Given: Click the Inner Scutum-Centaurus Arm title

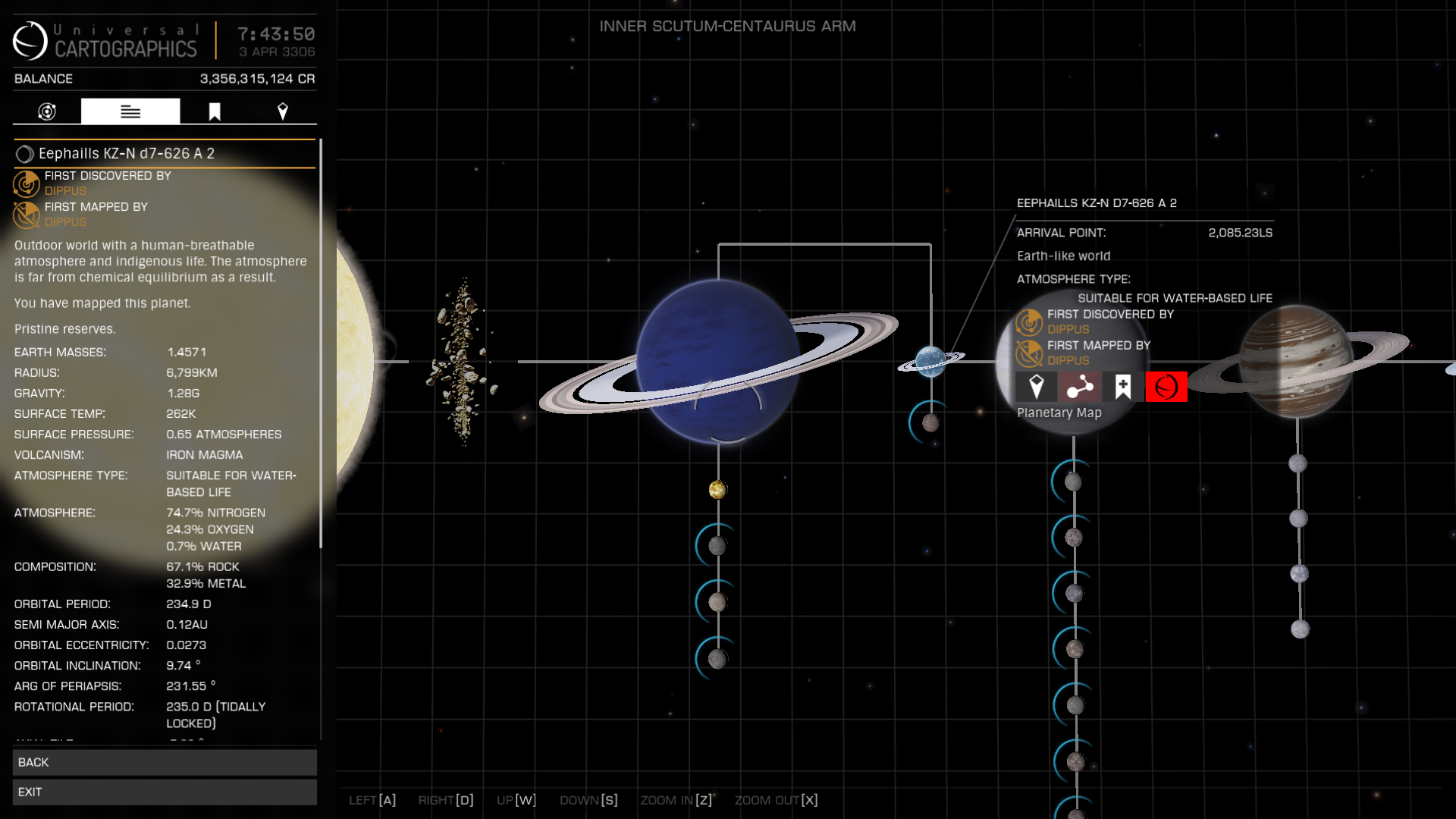Looking at the screenshot, I should [x=727, y=26].
